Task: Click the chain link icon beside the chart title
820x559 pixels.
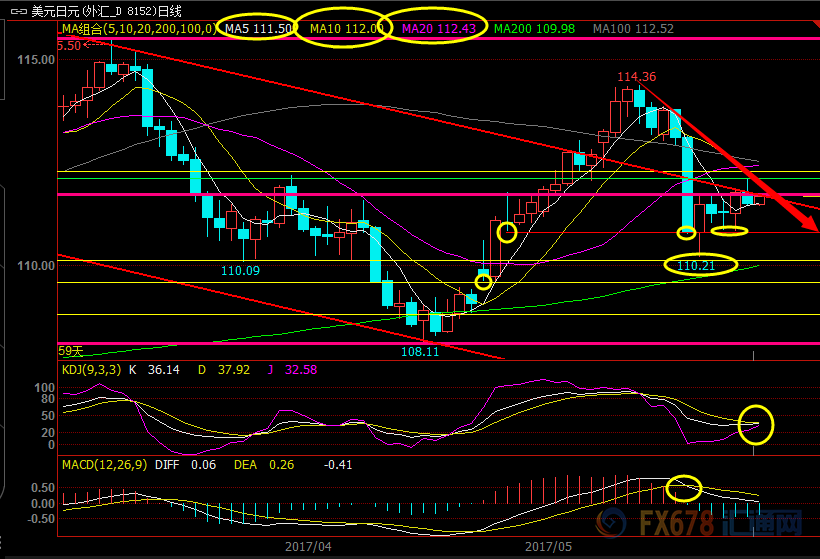Action: pos(19,11)
